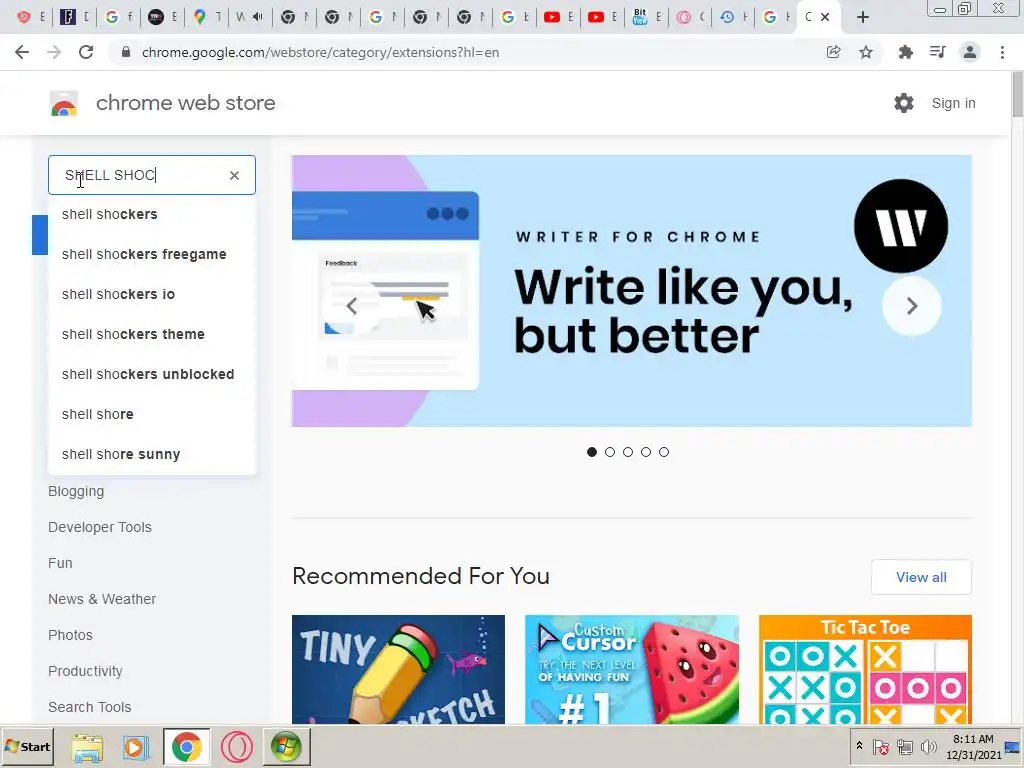Open the Blogging category

76,491
